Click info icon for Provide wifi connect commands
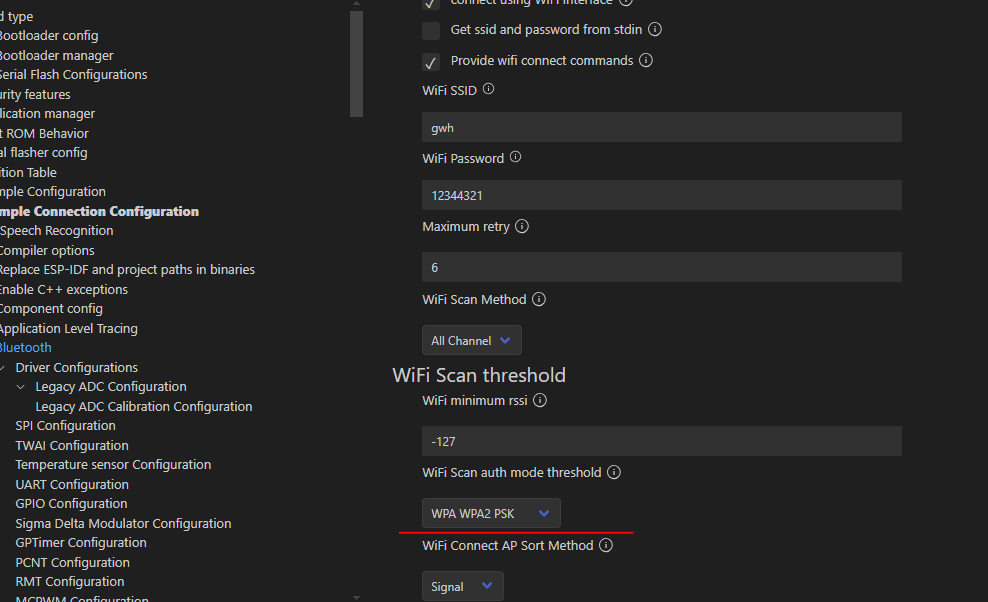Image resolution: width=988 pixels, height=602 pixels. pos(646,60)
